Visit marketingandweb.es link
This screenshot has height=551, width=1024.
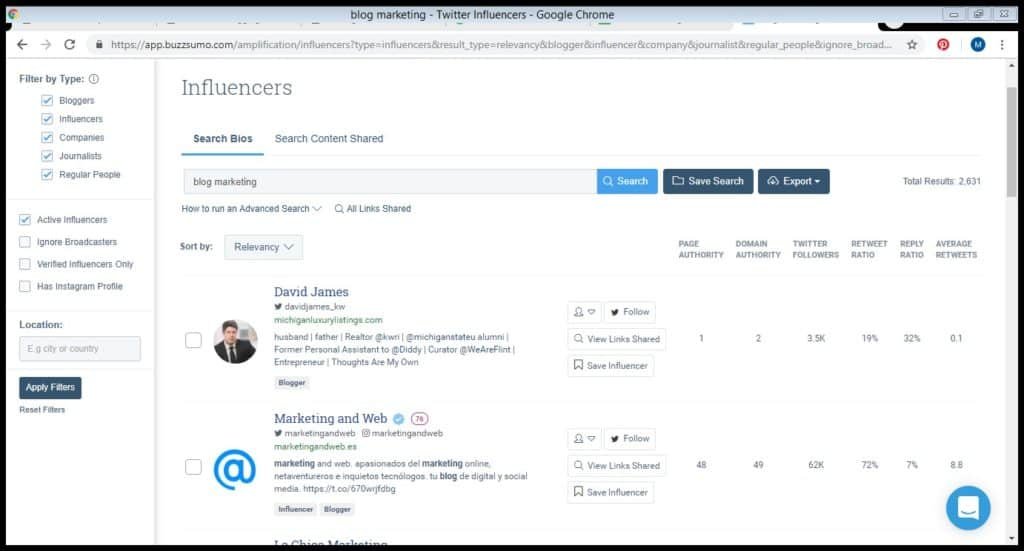click(315, 447)
